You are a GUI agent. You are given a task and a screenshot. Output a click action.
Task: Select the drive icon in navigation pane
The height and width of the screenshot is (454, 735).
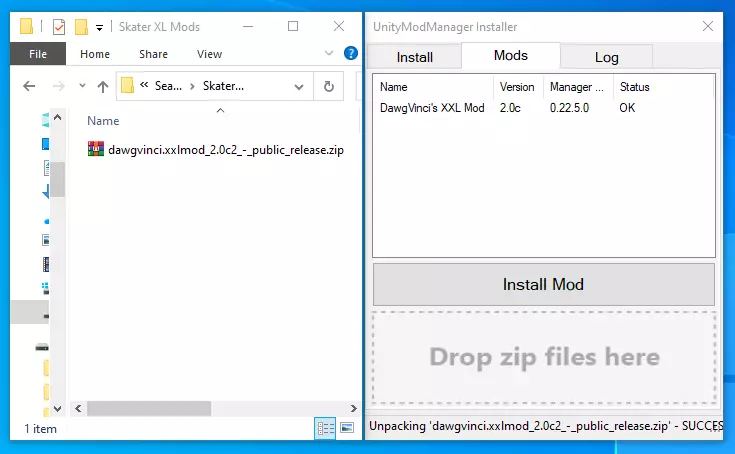42,347
